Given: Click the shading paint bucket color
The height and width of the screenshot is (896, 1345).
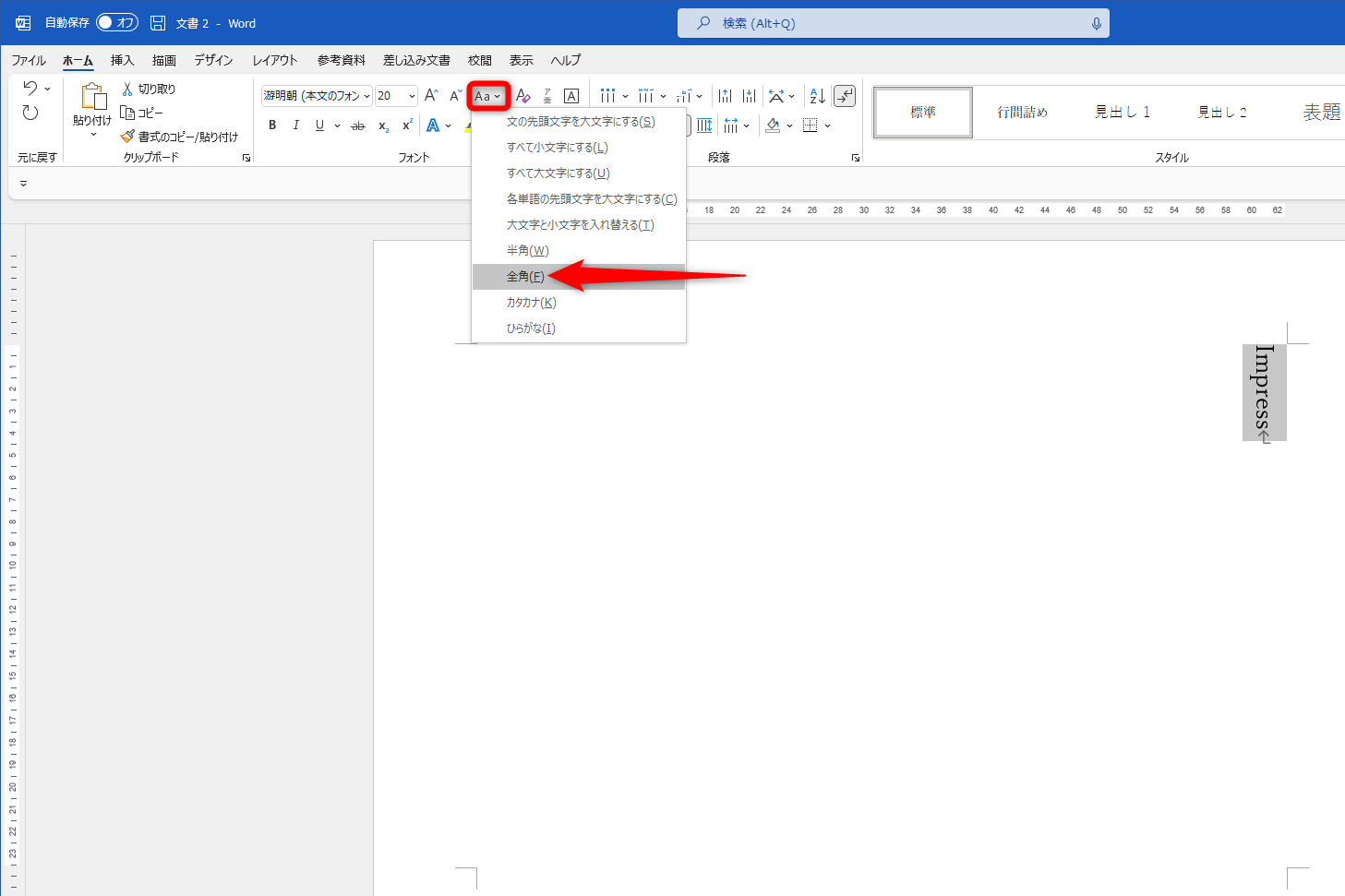Looking at the screenshot, I should (x=773, y=125).
